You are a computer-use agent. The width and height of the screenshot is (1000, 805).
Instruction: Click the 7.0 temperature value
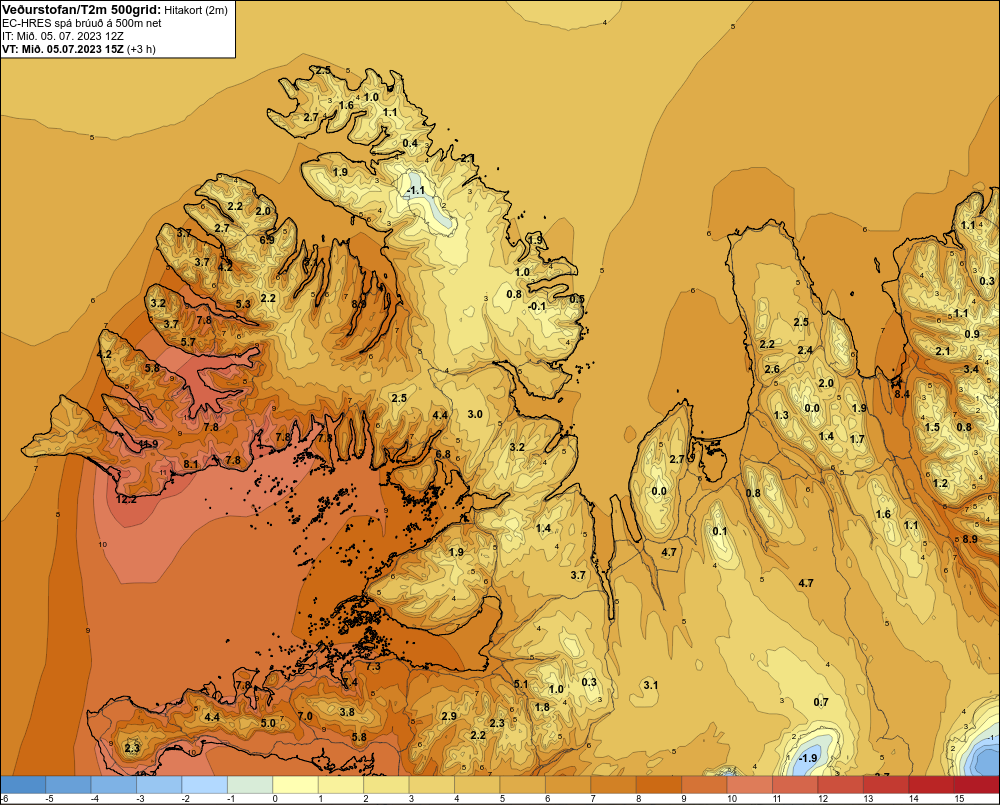click(305, 716)
